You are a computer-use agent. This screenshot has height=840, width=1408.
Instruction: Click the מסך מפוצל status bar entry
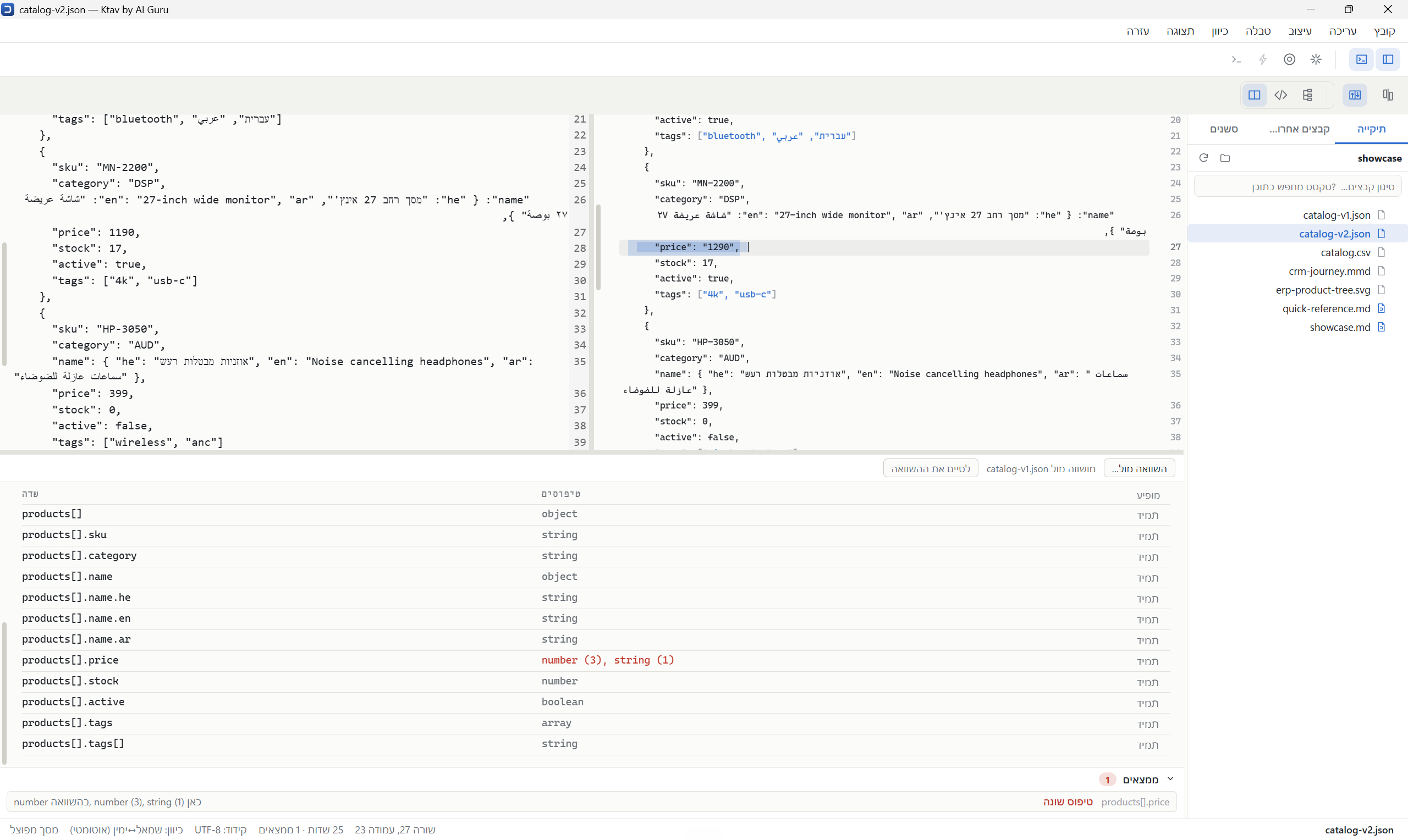tap(34, 830)
